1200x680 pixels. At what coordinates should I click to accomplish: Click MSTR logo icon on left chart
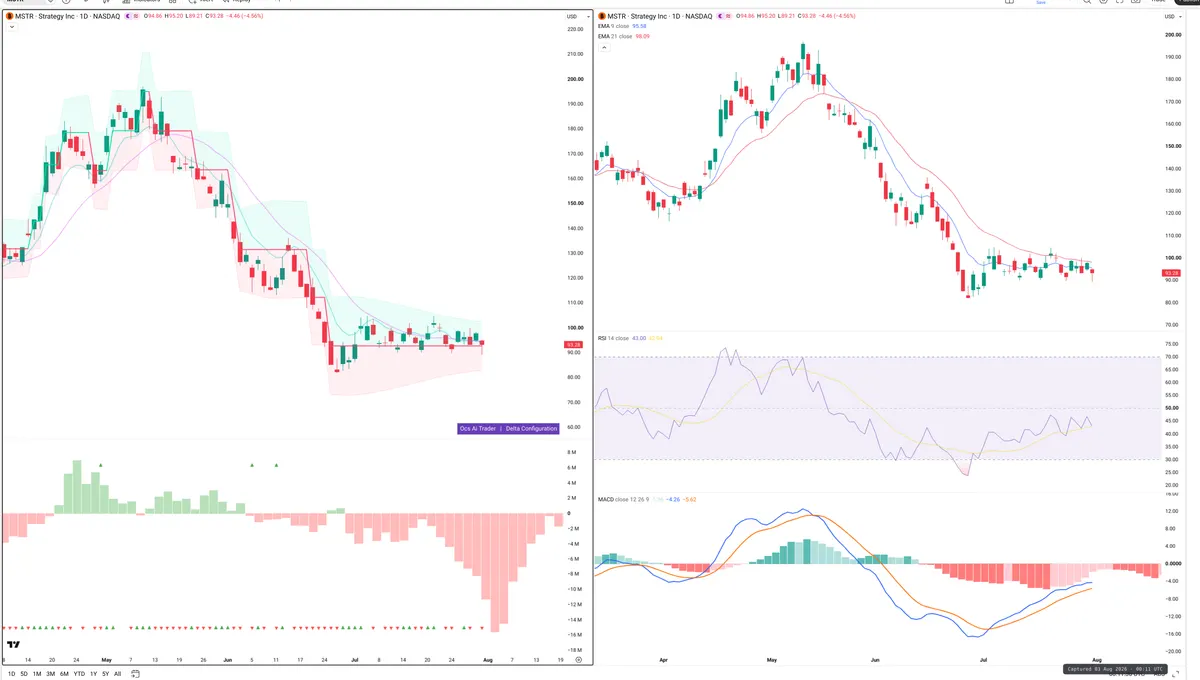[x=9, y=17]
